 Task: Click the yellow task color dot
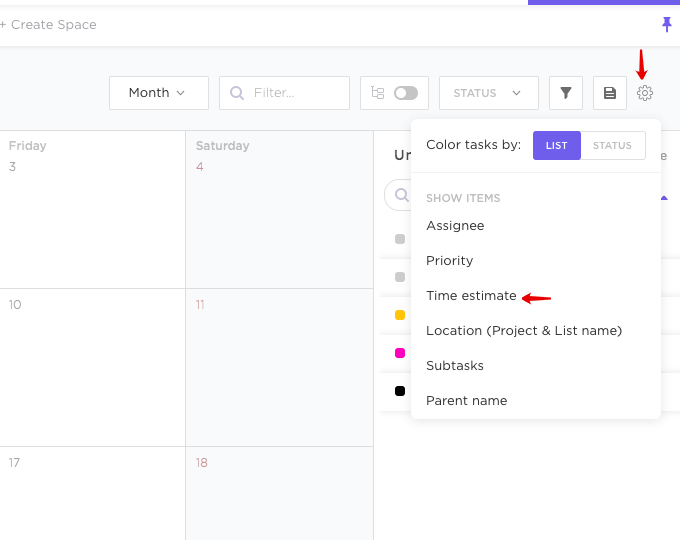400,315
